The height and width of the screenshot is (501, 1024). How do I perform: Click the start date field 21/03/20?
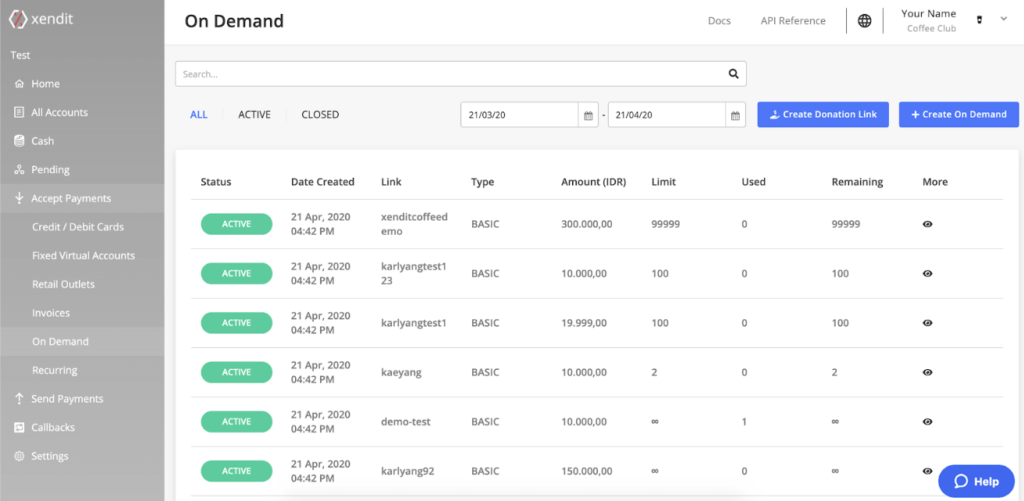coord(520,115)
